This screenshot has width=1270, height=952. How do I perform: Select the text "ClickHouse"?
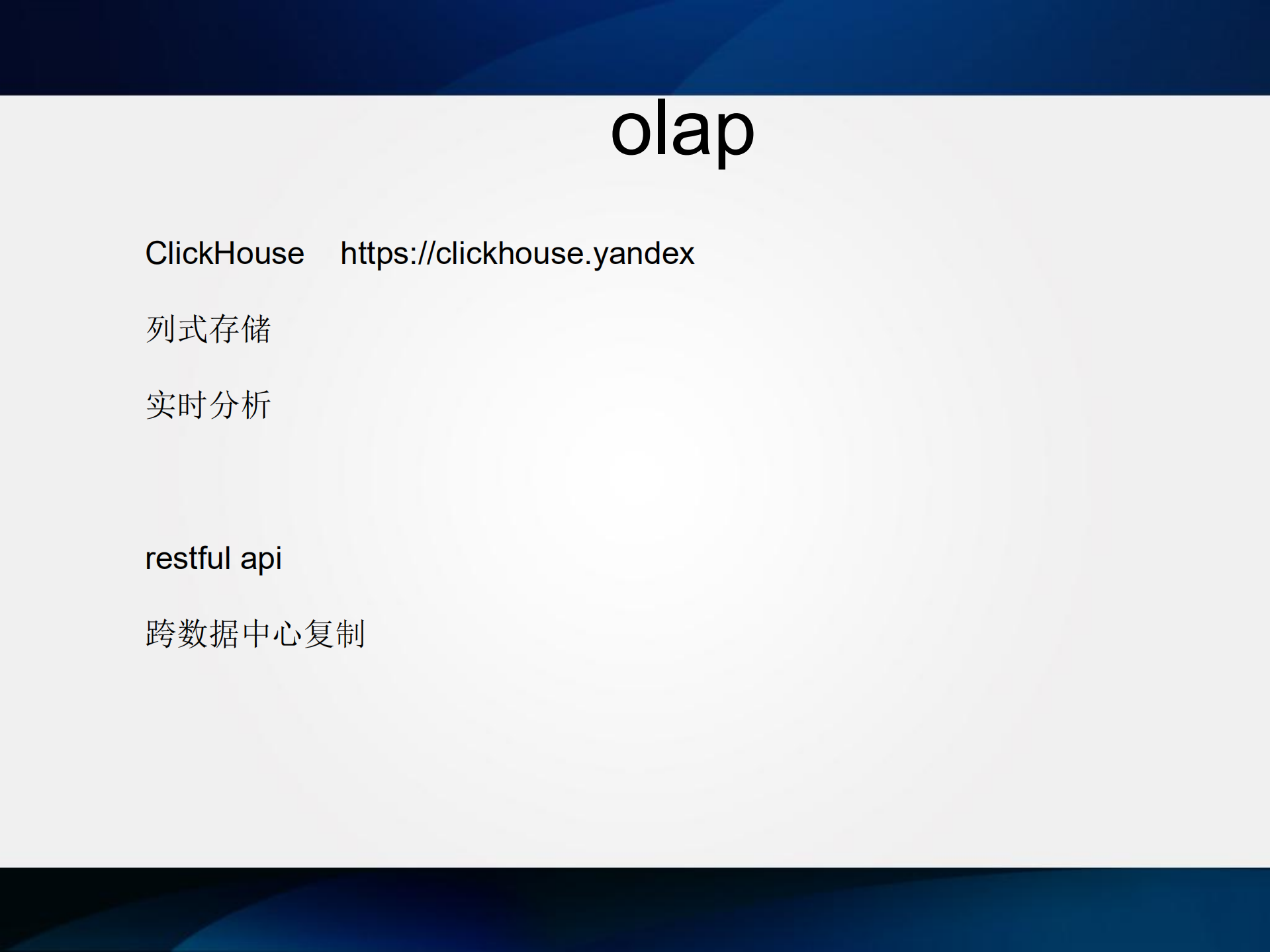224,253
